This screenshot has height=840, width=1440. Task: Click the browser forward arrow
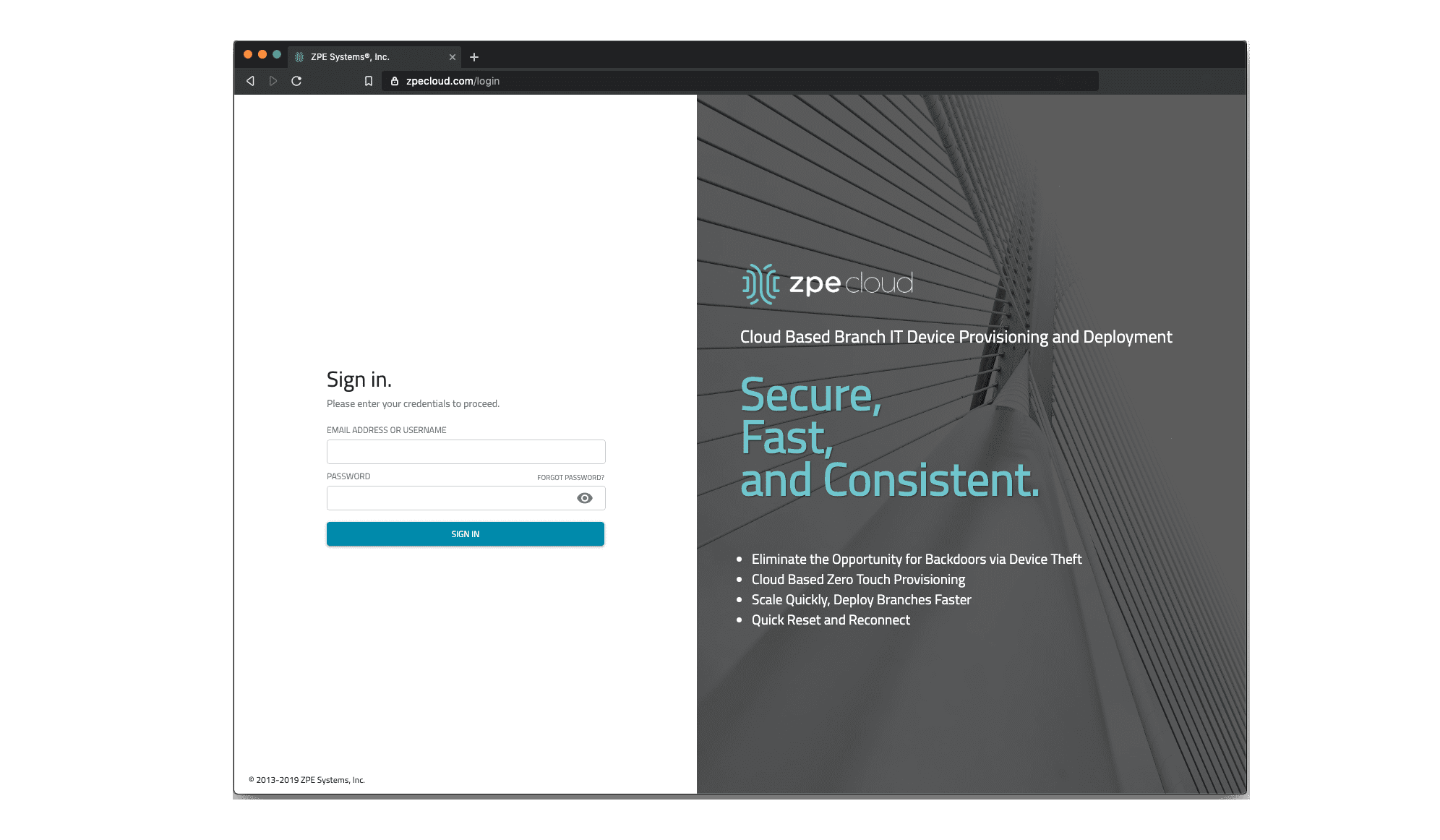[273, 81]
